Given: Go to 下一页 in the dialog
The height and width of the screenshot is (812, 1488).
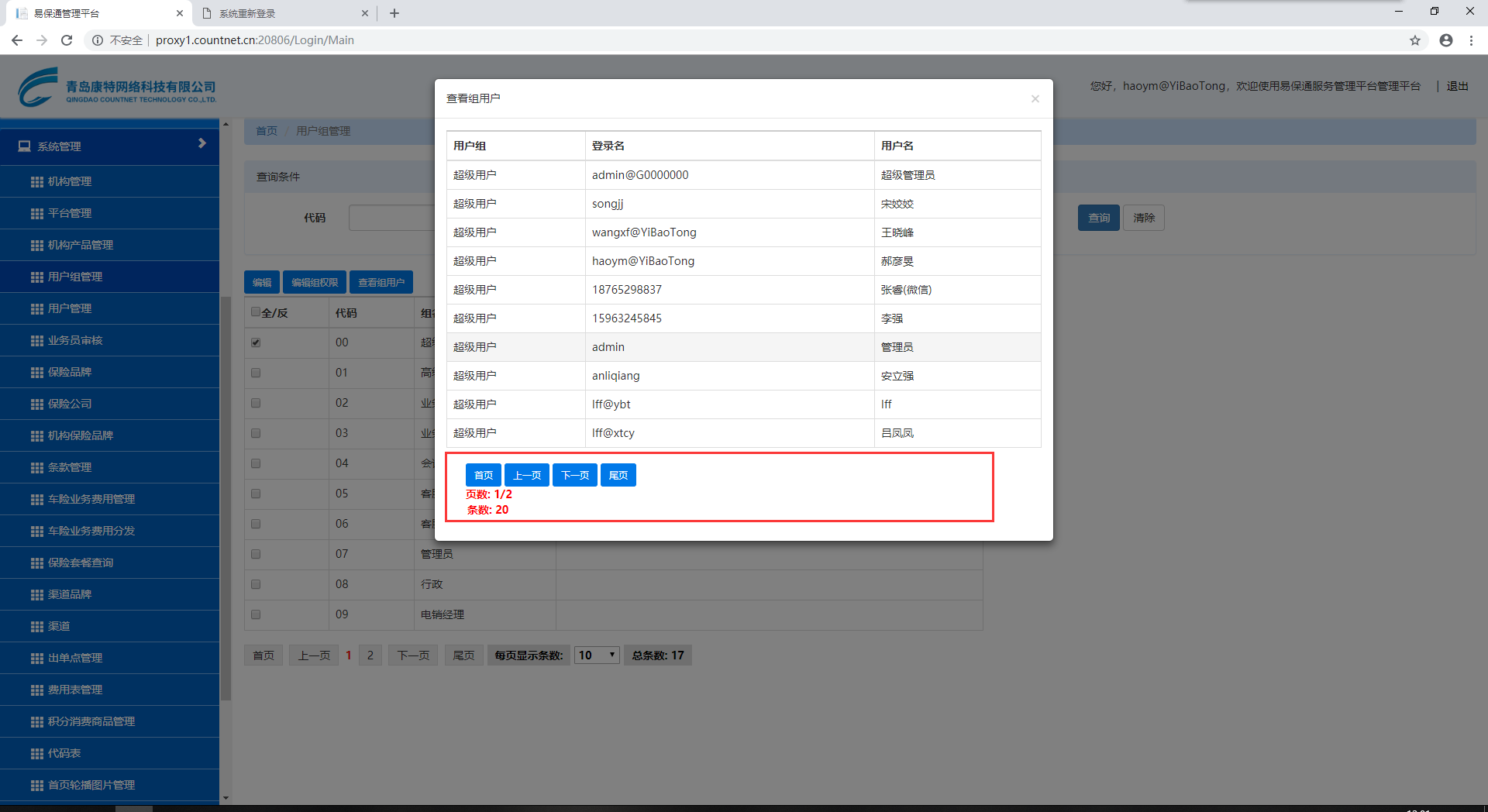Looking at the screenshot, I should (x=575, y=475).
